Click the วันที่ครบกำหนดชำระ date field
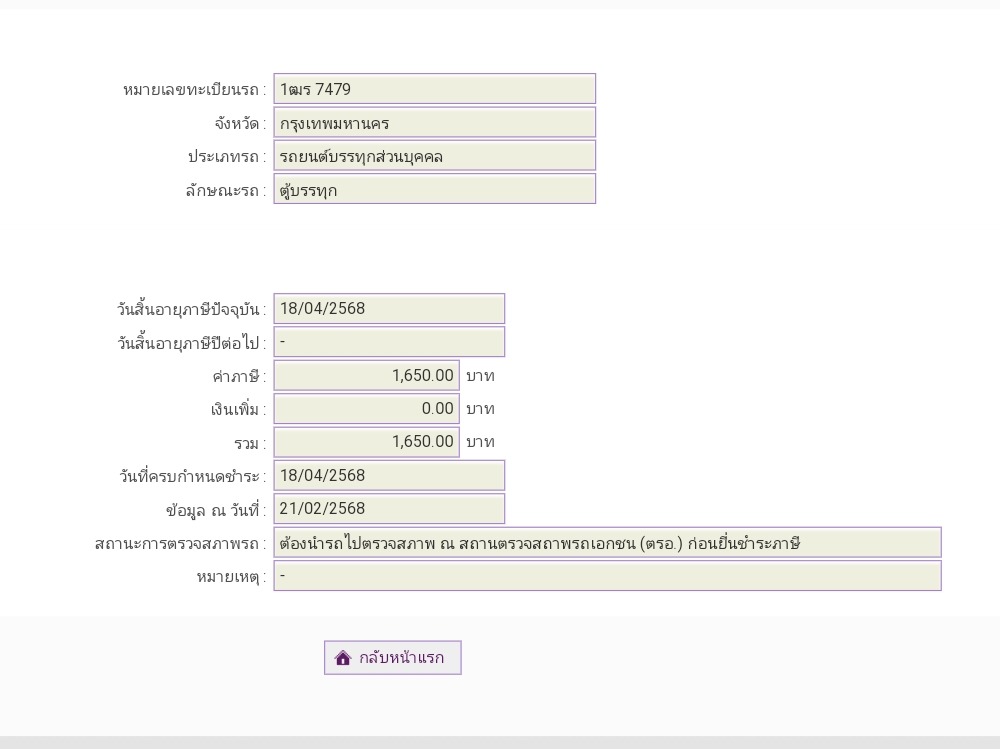 [389, 475]
